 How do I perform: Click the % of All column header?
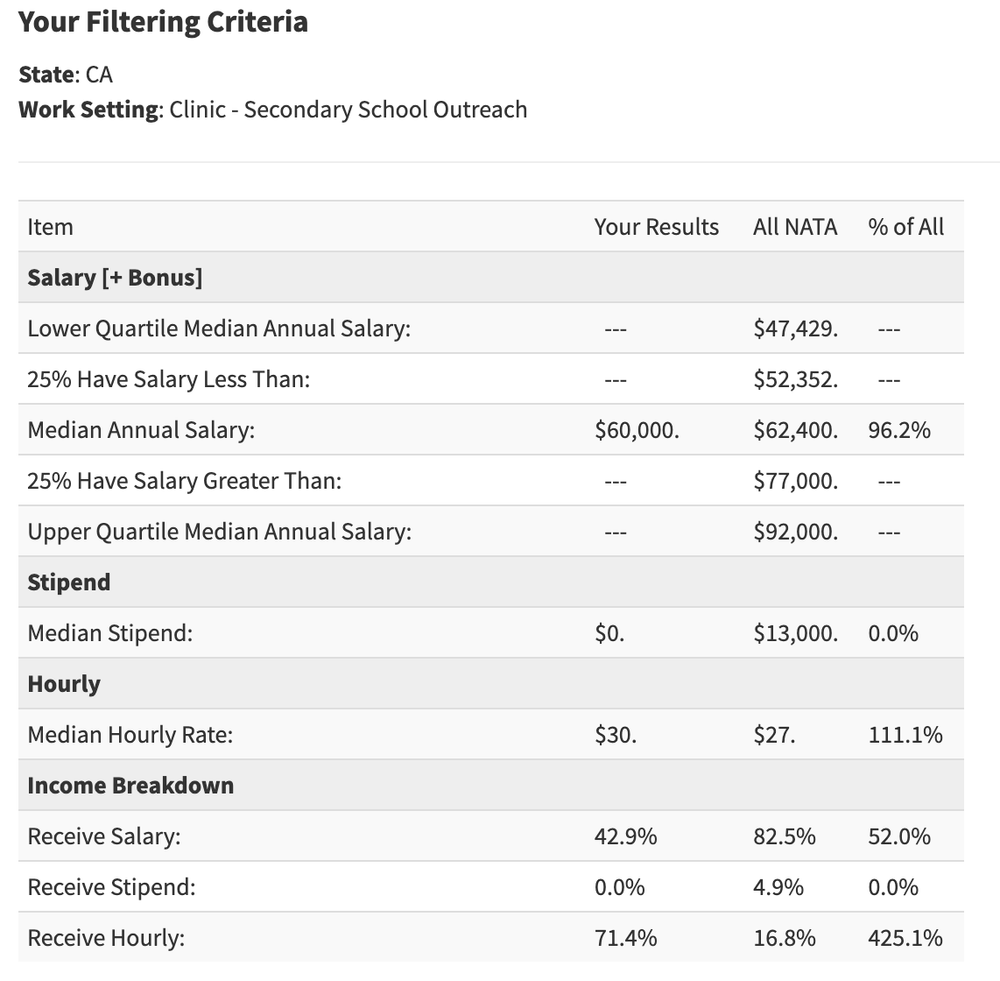906,227
